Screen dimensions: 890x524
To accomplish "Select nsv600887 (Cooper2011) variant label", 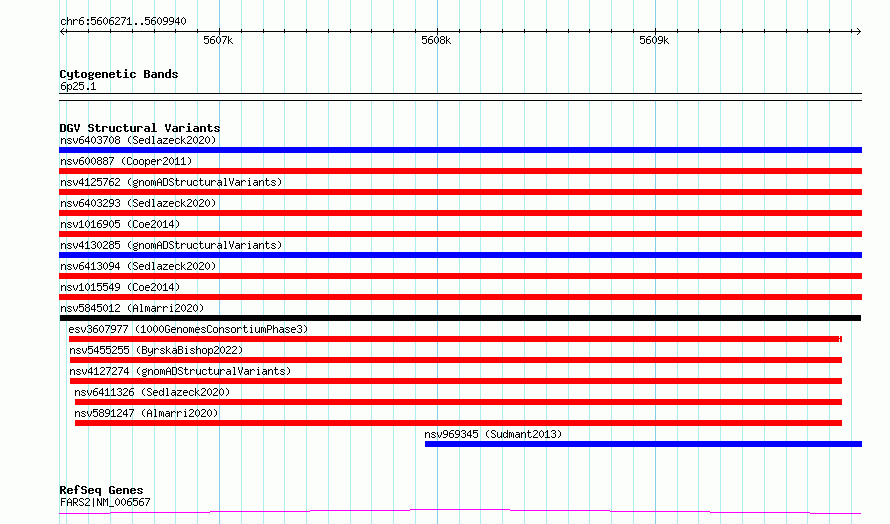I will click(x=126, y=161).
